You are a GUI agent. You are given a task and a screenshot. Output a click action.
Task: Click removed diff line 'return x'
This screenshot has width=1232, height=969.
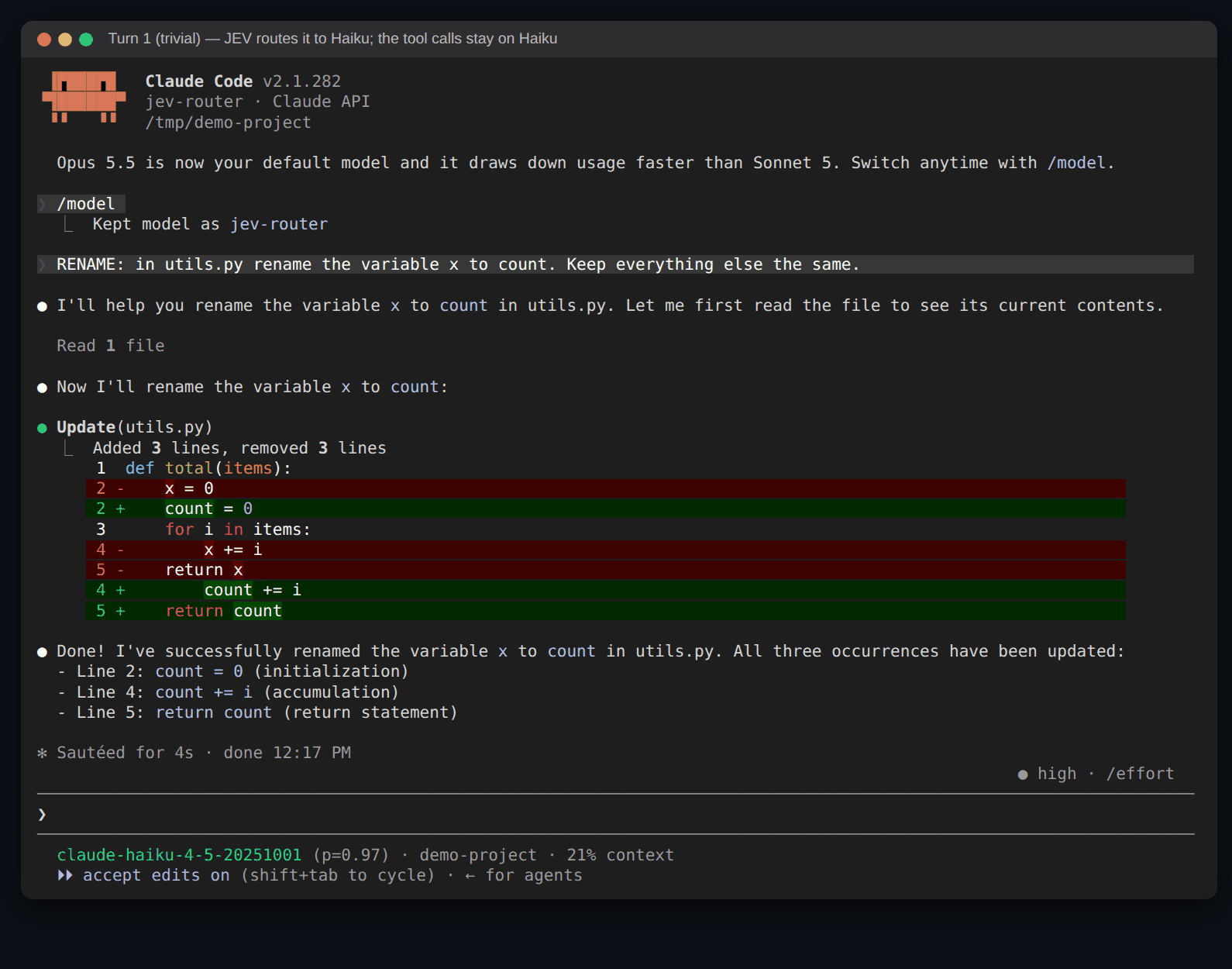coord(606,570)
